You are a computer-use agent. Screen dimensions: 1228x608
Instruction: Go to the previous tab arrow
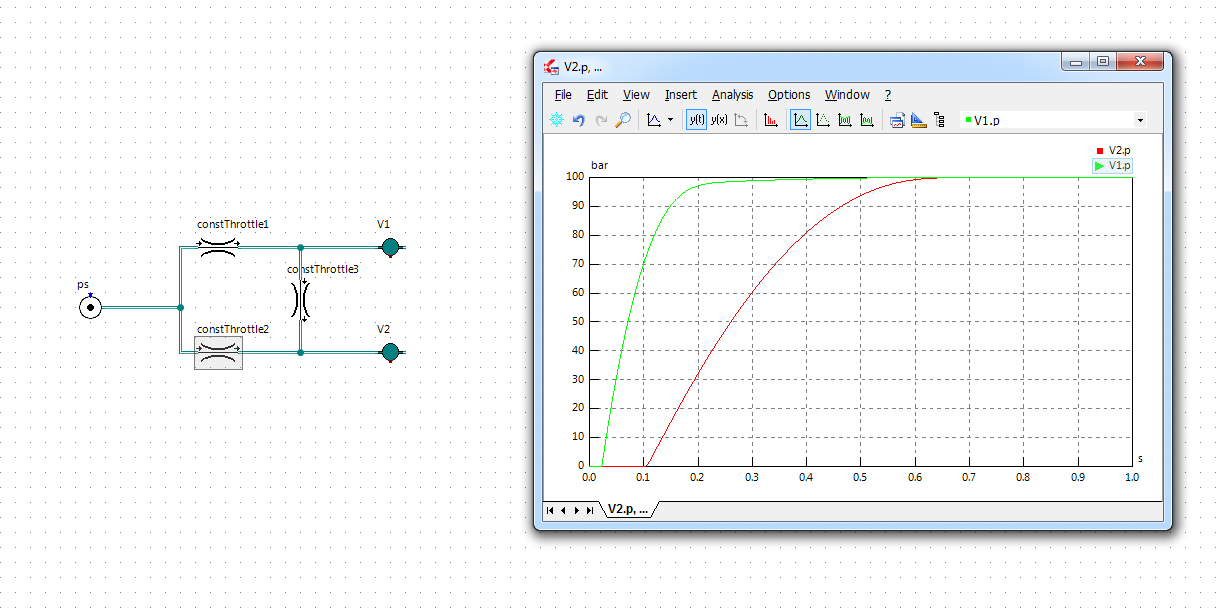(x=563, y=510)
